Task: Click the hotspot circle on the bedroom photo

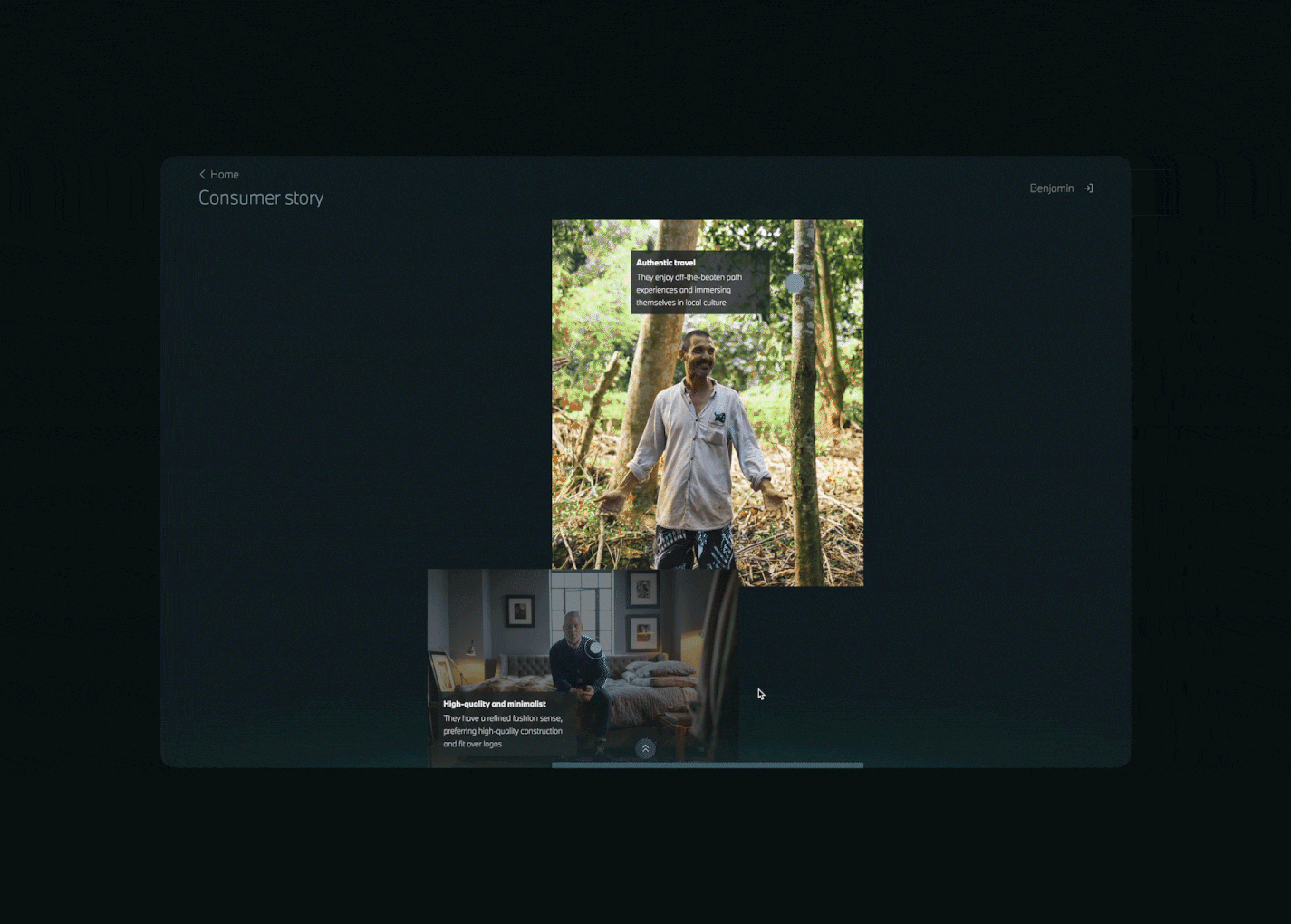Action: point(594,648)
